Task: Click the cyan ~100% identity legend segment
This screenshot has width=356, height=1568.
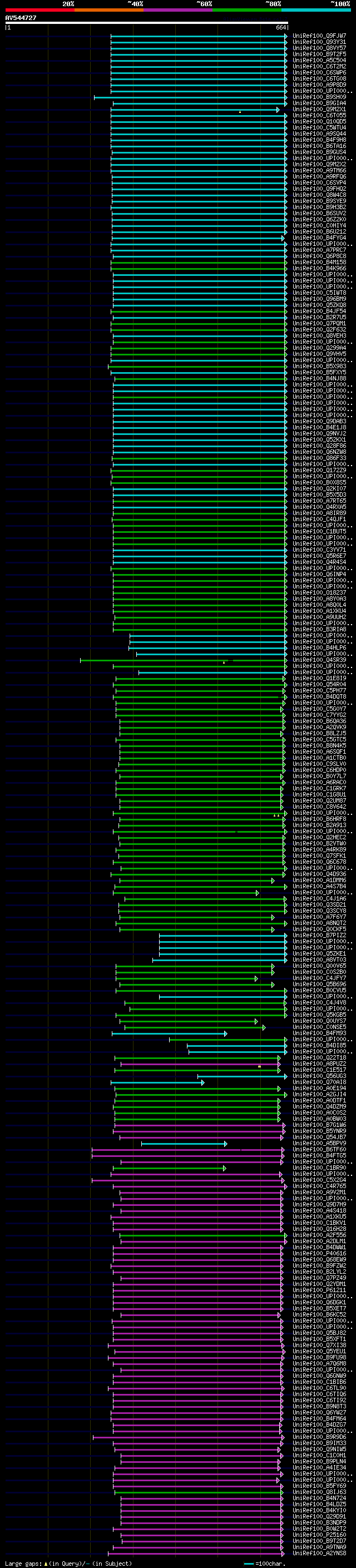Action: pos(316,10)
